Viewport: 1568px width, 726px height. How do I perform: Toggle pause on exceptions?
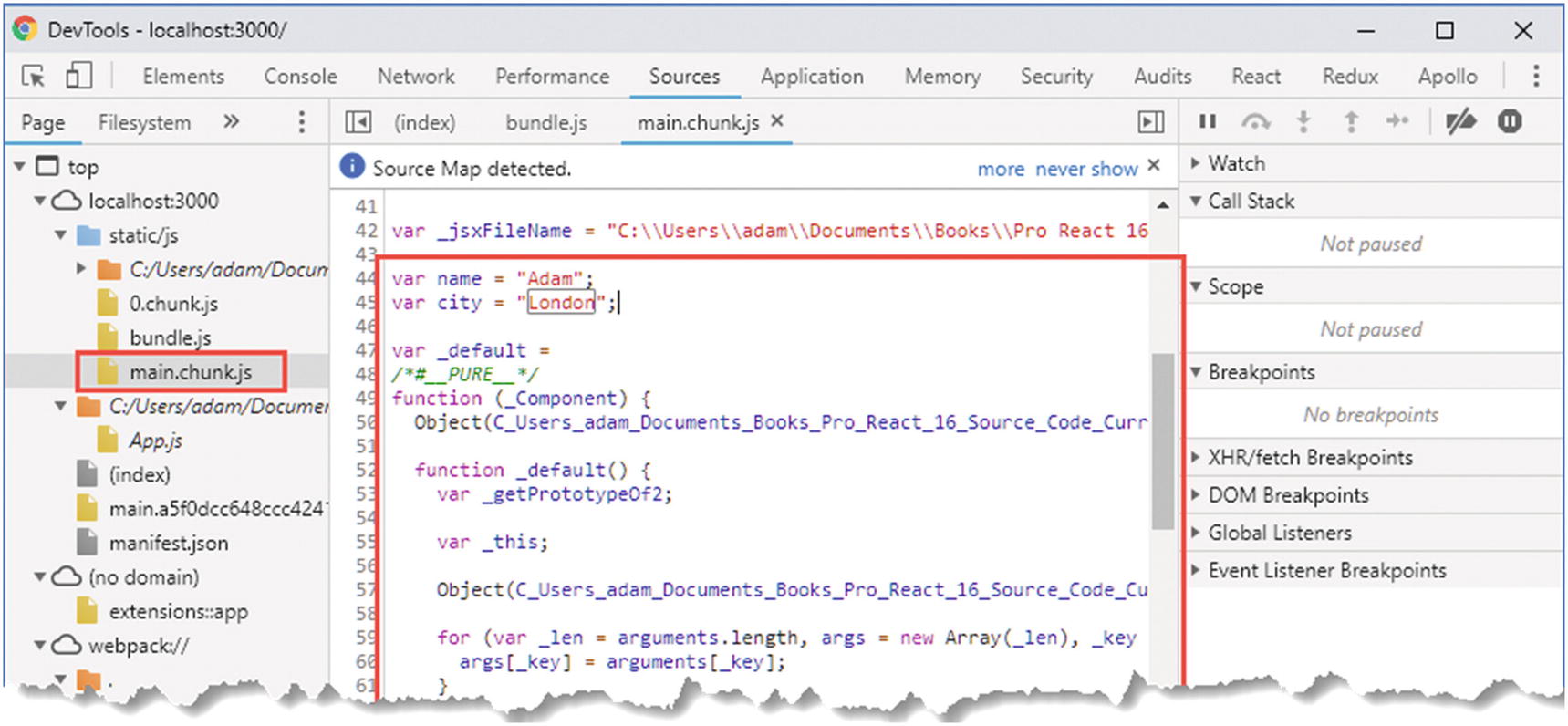pyautogui.click(x=1510, y=121)
